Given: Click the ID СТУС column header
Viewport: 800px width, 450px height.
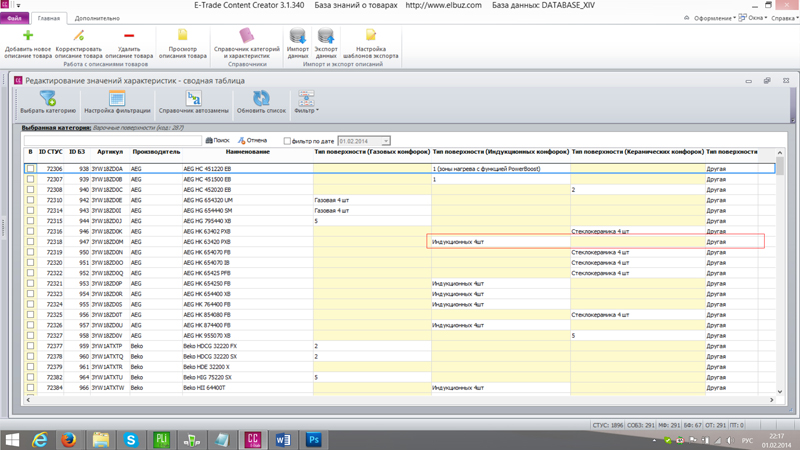Looking at the screenshot, I should click(x=51, y=152).
